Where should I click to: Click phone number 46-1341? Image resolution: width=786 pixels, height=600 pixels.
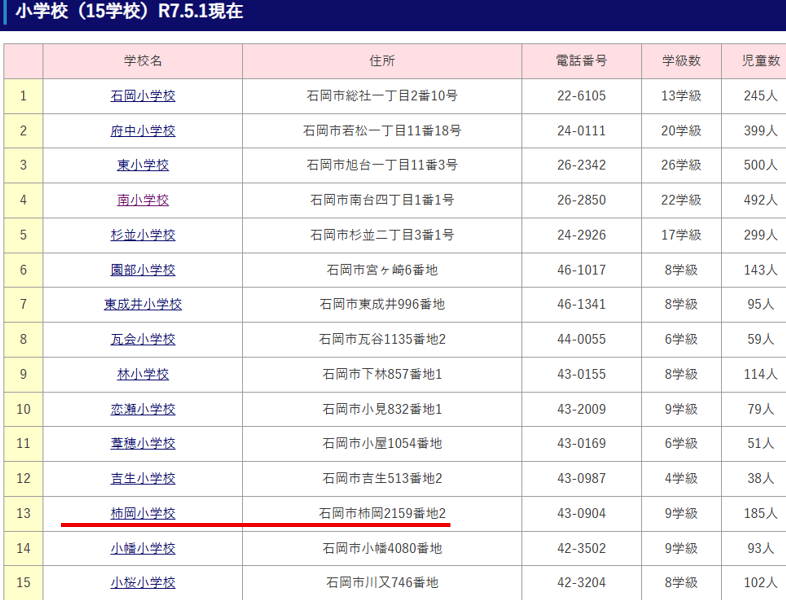[x=581, y=304]
